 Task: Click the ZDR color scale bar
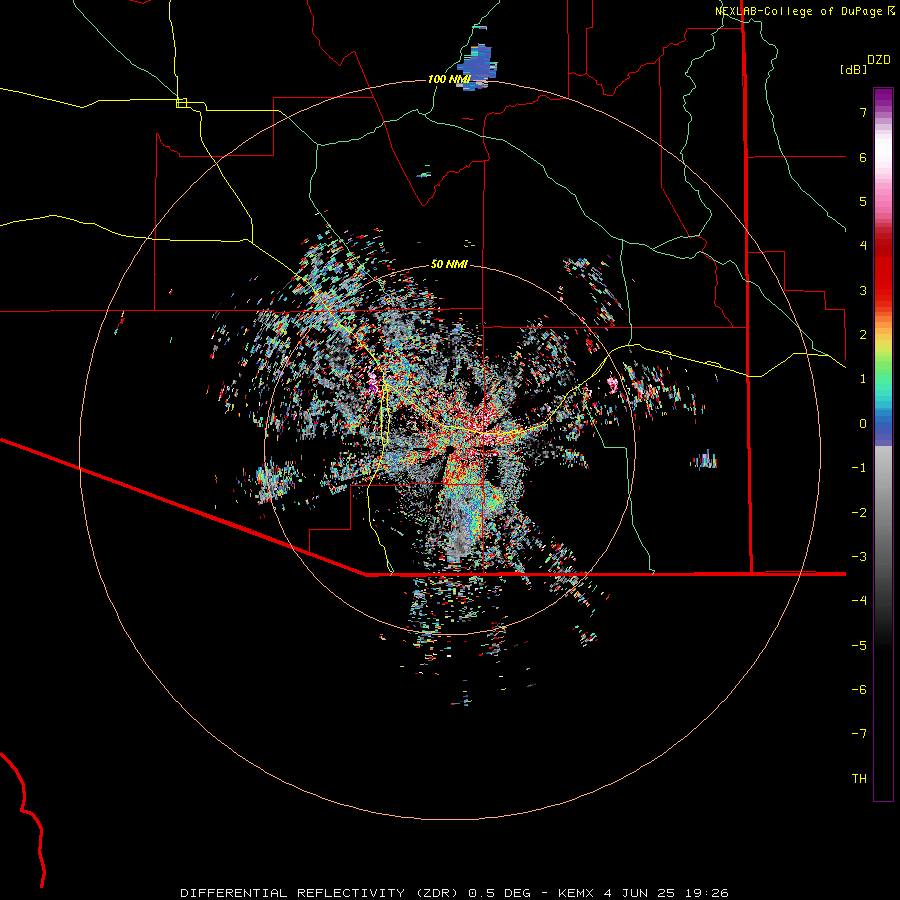[883, 444]
